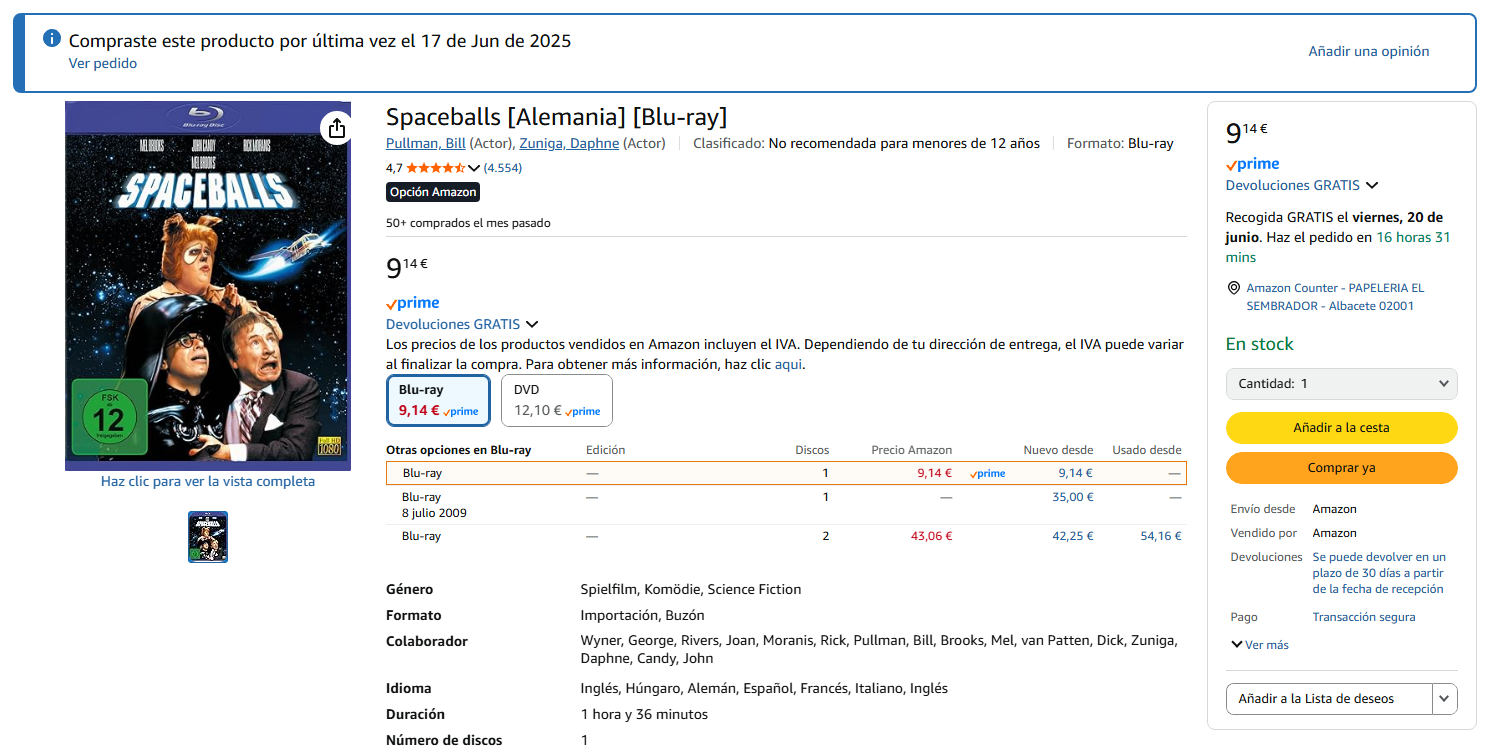The width and height of the screenshot is (1488, 756).
Task: Click Comprar ya button
Action: (x=1342, y=468)
